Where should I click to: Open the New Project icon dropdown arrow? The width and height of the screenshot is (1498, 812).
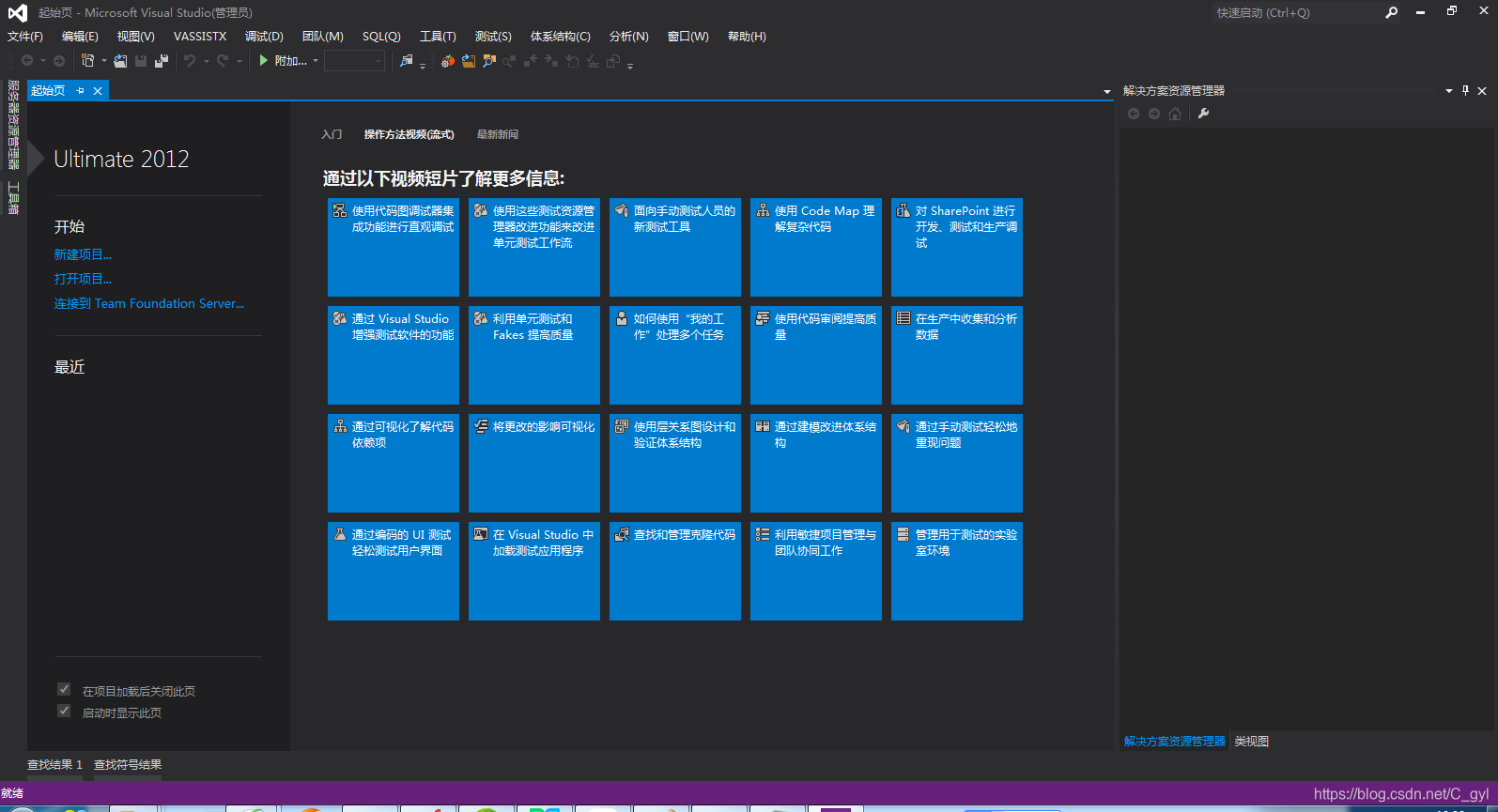point(103,61)
